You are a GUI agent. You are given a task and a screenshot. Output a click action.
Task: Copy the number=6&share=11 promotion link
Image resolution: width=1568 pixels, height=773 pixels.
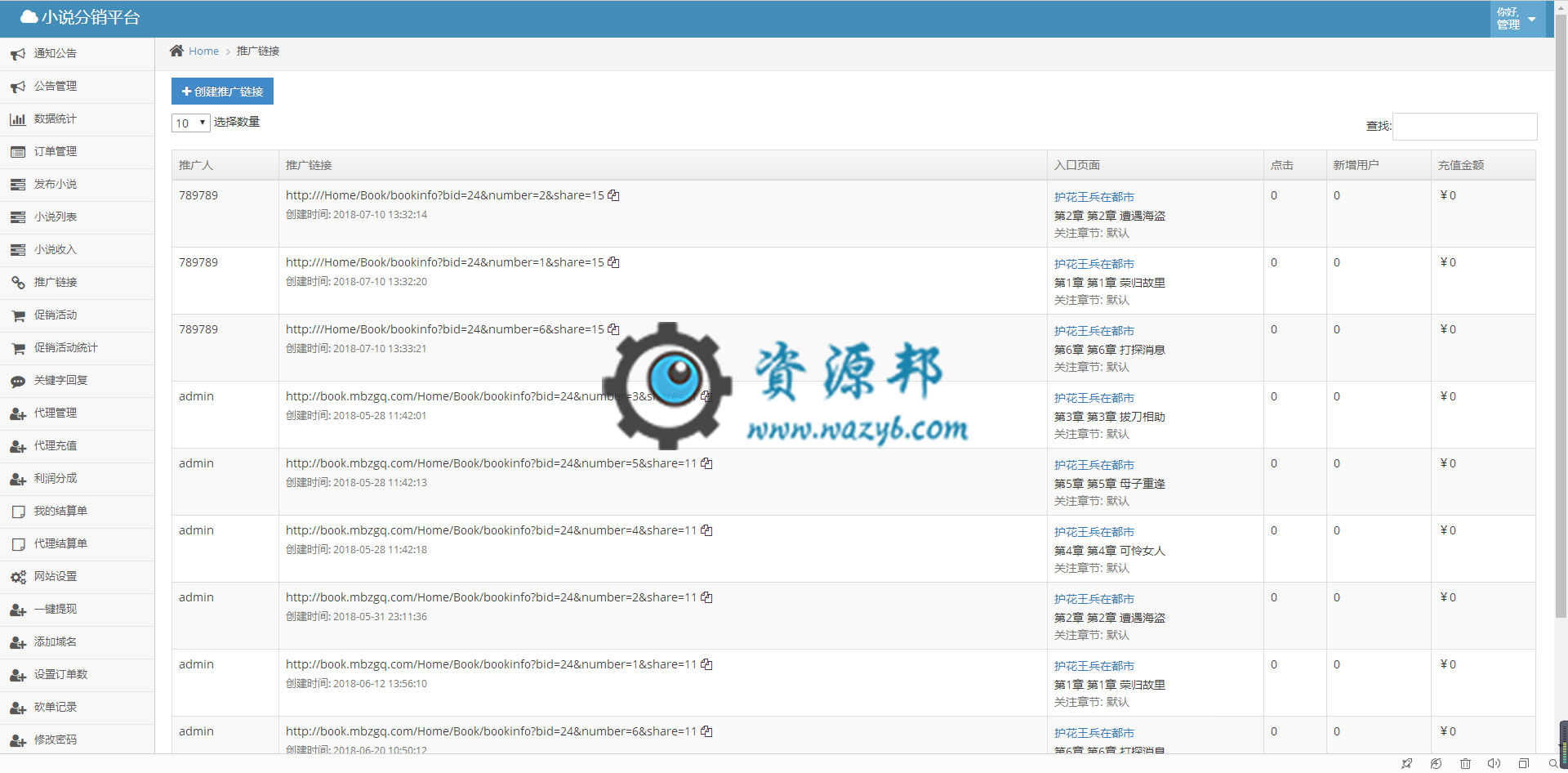(x=706, y=731)
